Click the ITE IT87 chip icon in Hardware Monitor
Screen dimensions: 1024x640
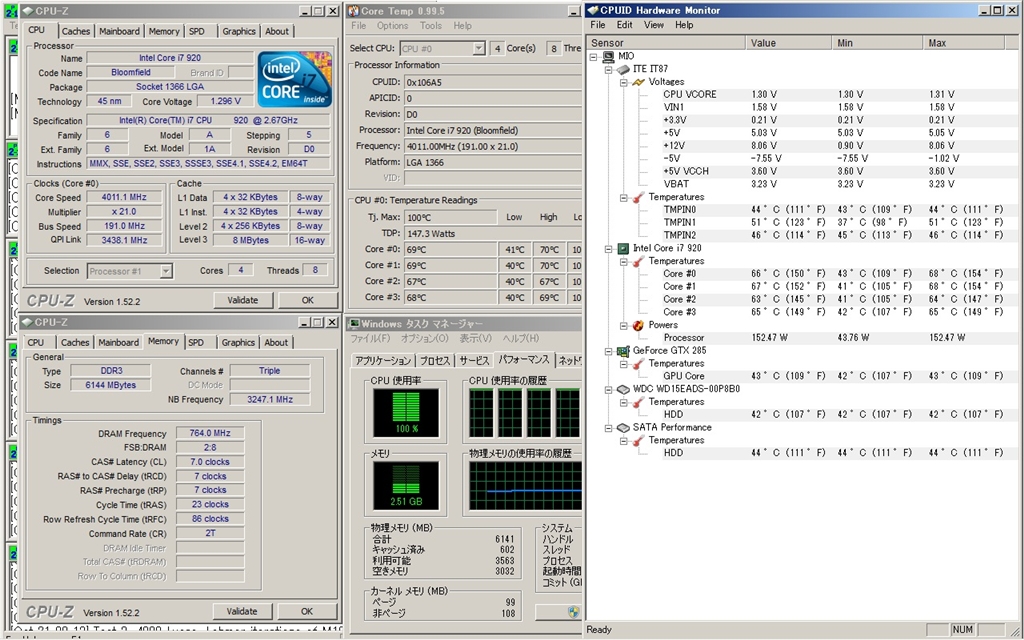(x=623, y=69)
